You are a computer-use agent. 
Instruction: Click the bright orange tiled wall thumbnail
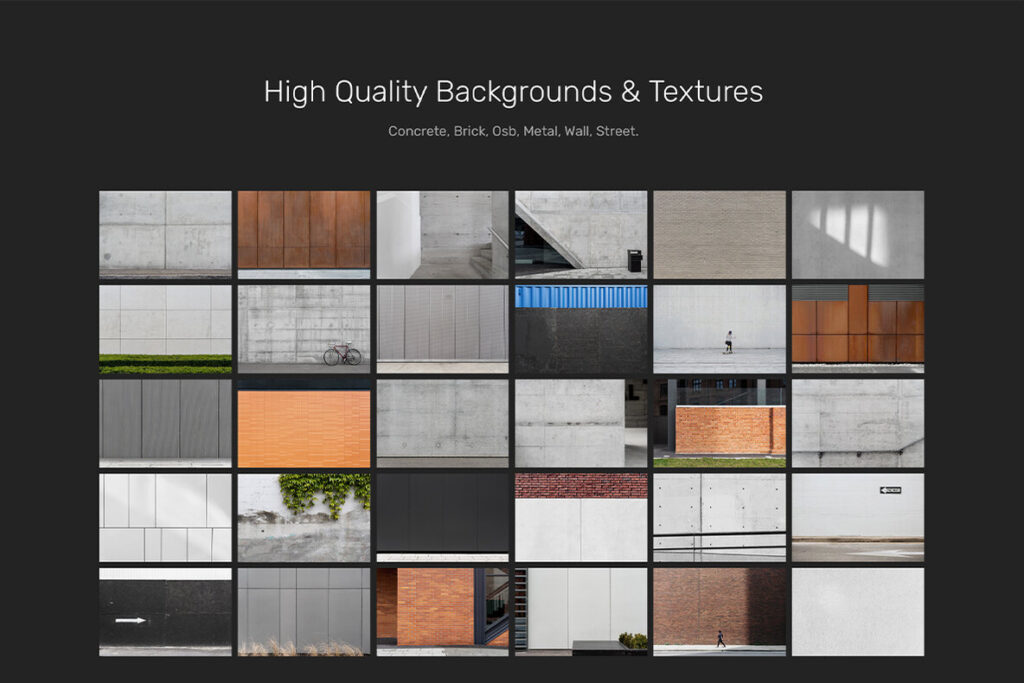pyautogui.click(x=303, y=423)
